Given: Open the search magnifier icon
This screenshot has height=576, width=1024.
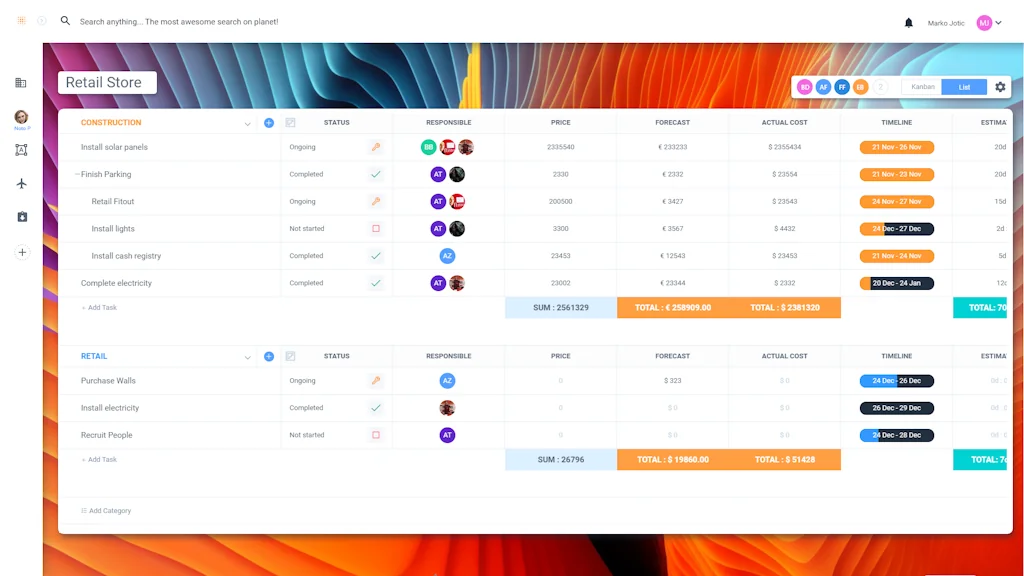Looking at the screenshot, I should (65, 20).
